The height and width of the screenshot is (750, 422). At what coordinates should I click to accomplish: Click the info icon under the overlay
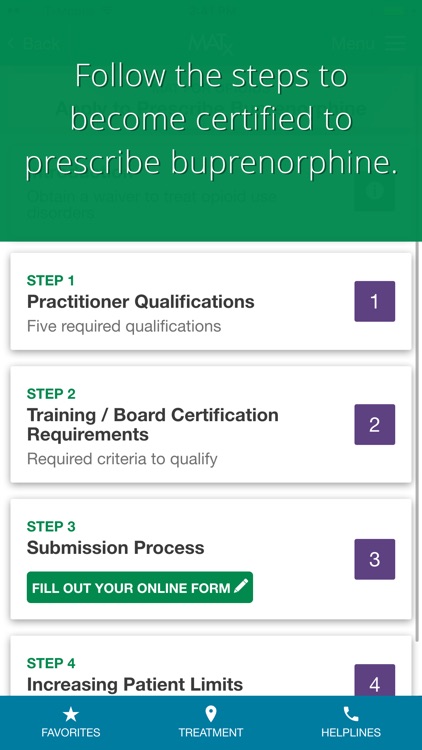[x=375, y=191]
